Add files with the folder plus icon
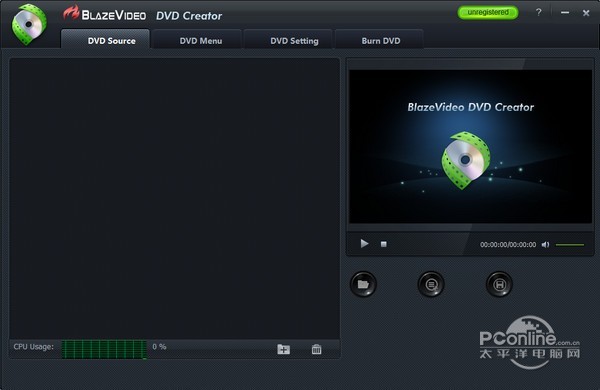This screenshot has height=390, width=600. click(x=283, y=349)
